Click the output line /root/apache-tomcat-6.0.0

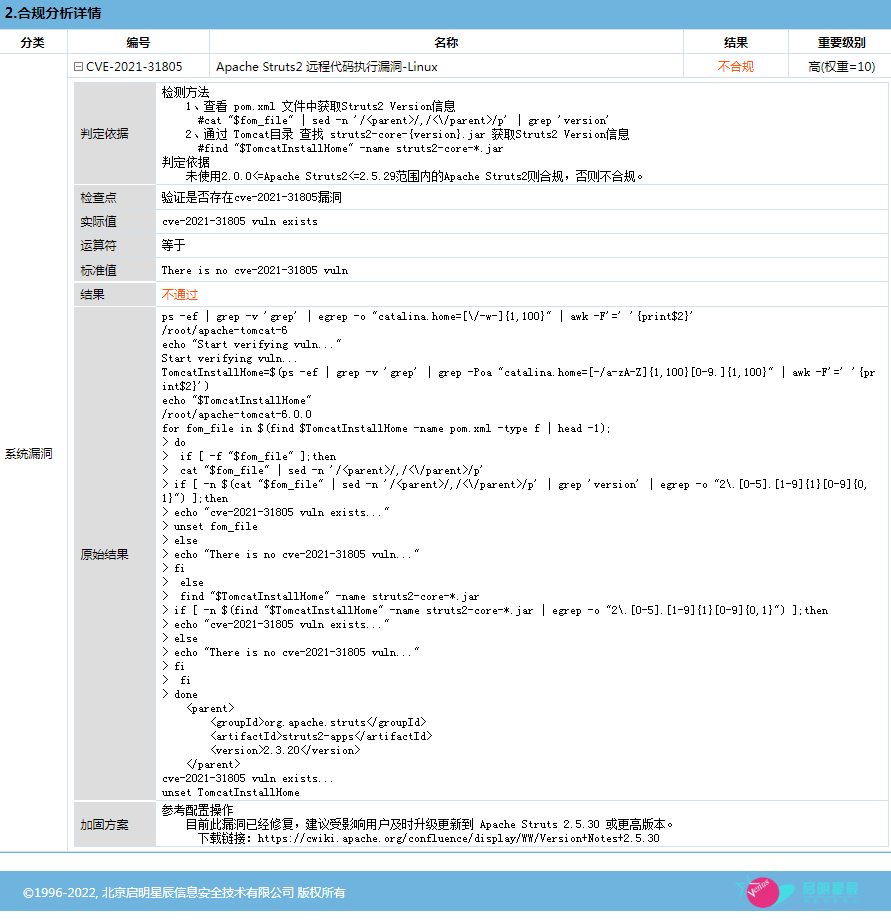(237, 415)
